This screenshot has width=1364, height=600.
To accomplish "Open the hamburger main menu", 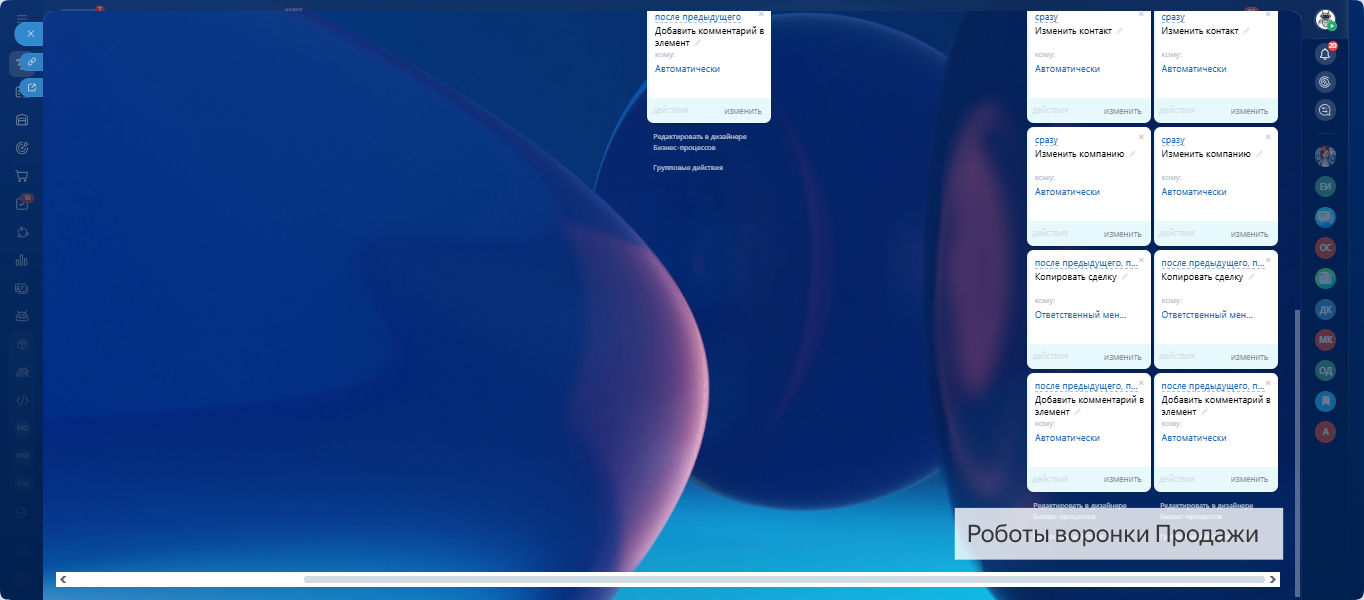I will click(22, 19).
